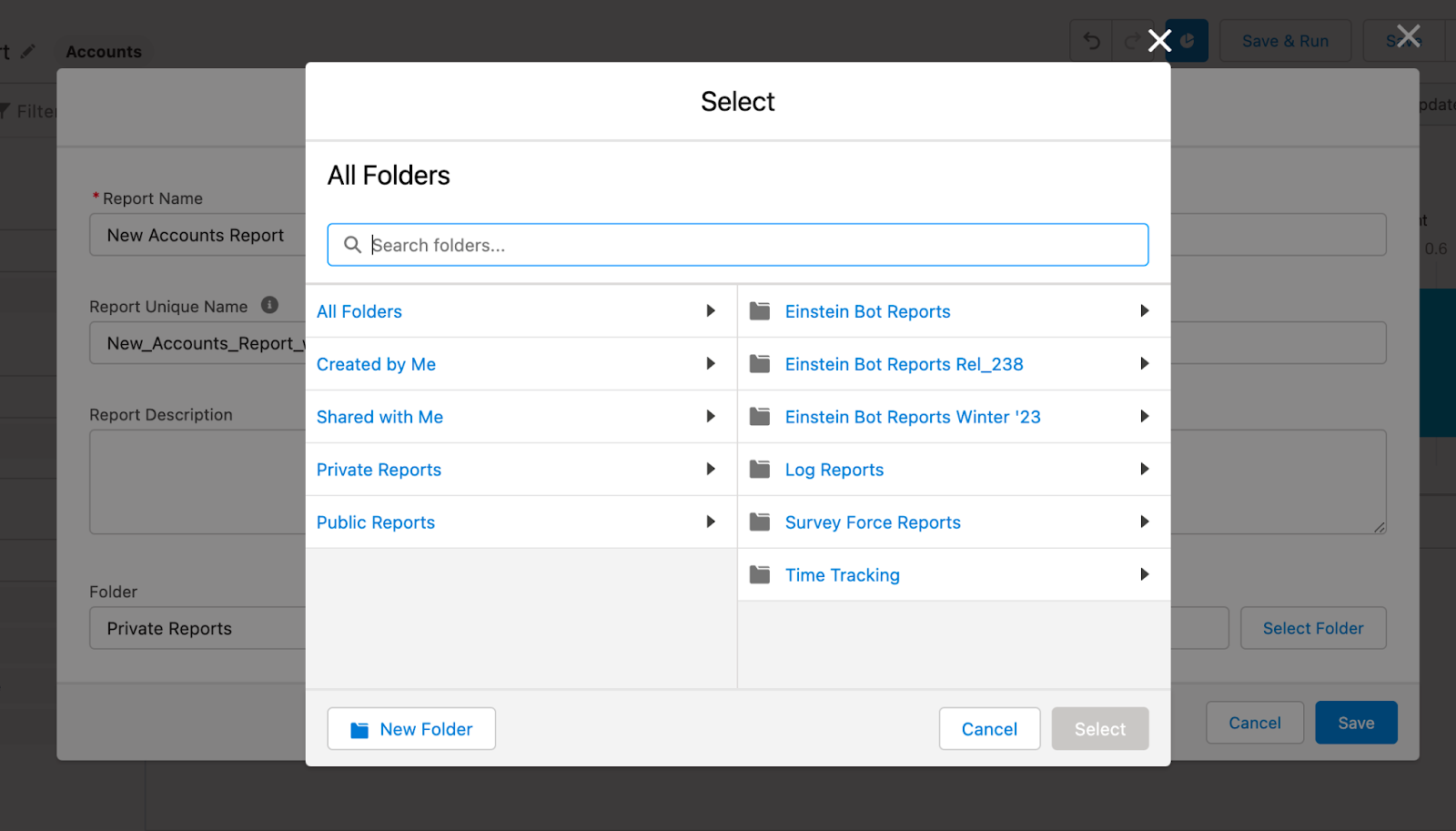This screenshot has width=1456, height=831.
Task: Click the undo icon in report toolbar
Action: click(1092, 41)
